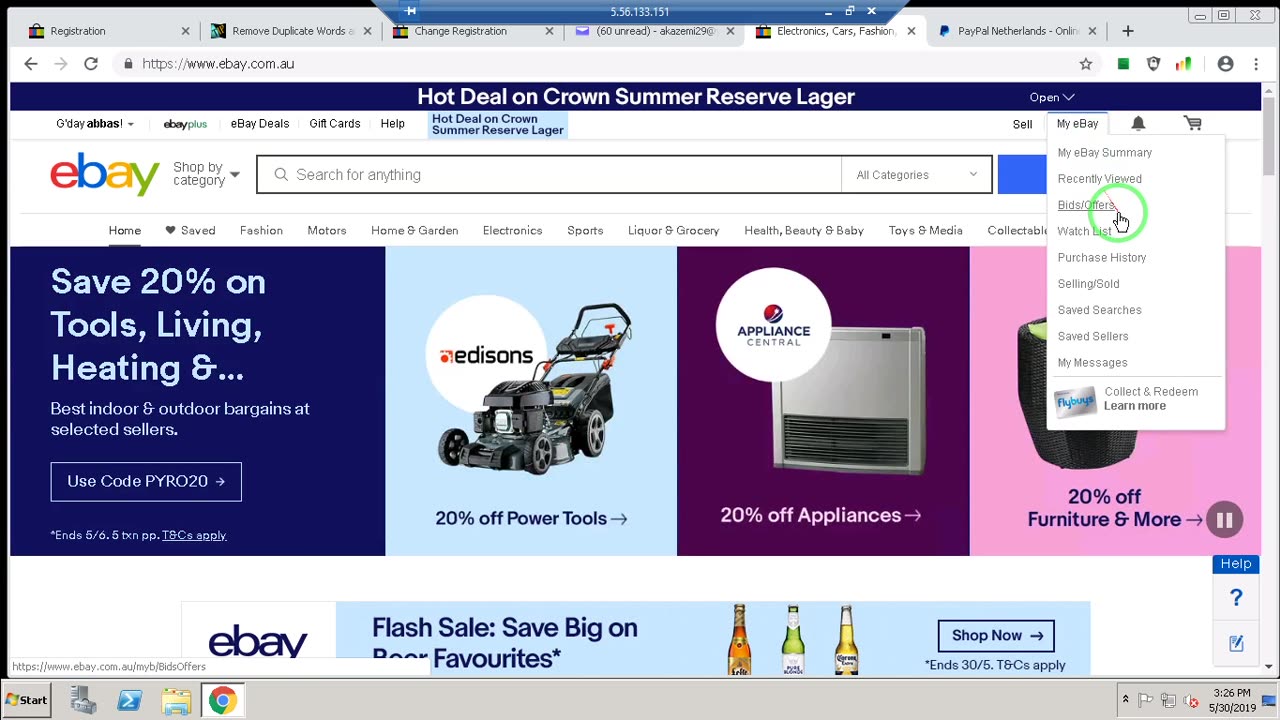Image resolution: width=1280 pixels, height=720 pixels.
Task: Click the green square extension icon
Action: 1123,64
